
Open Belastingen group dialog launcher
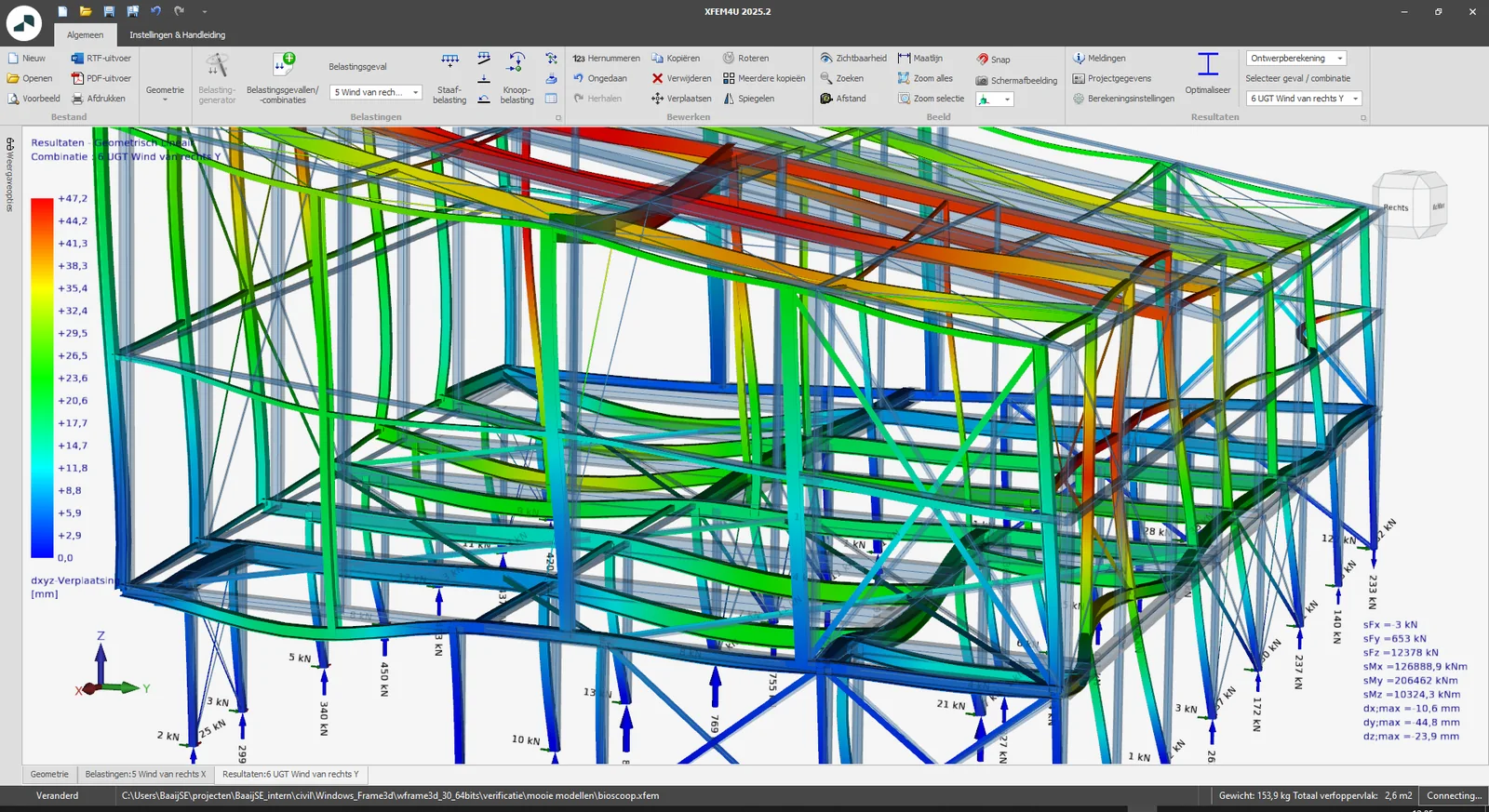pyautogui.click(x=558, y=118)
